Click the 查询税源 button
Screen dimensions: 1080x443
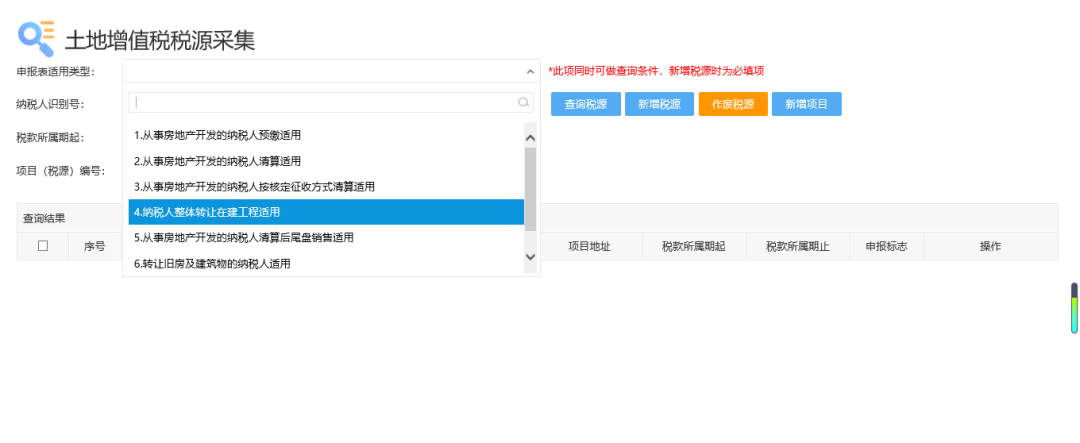585,104
